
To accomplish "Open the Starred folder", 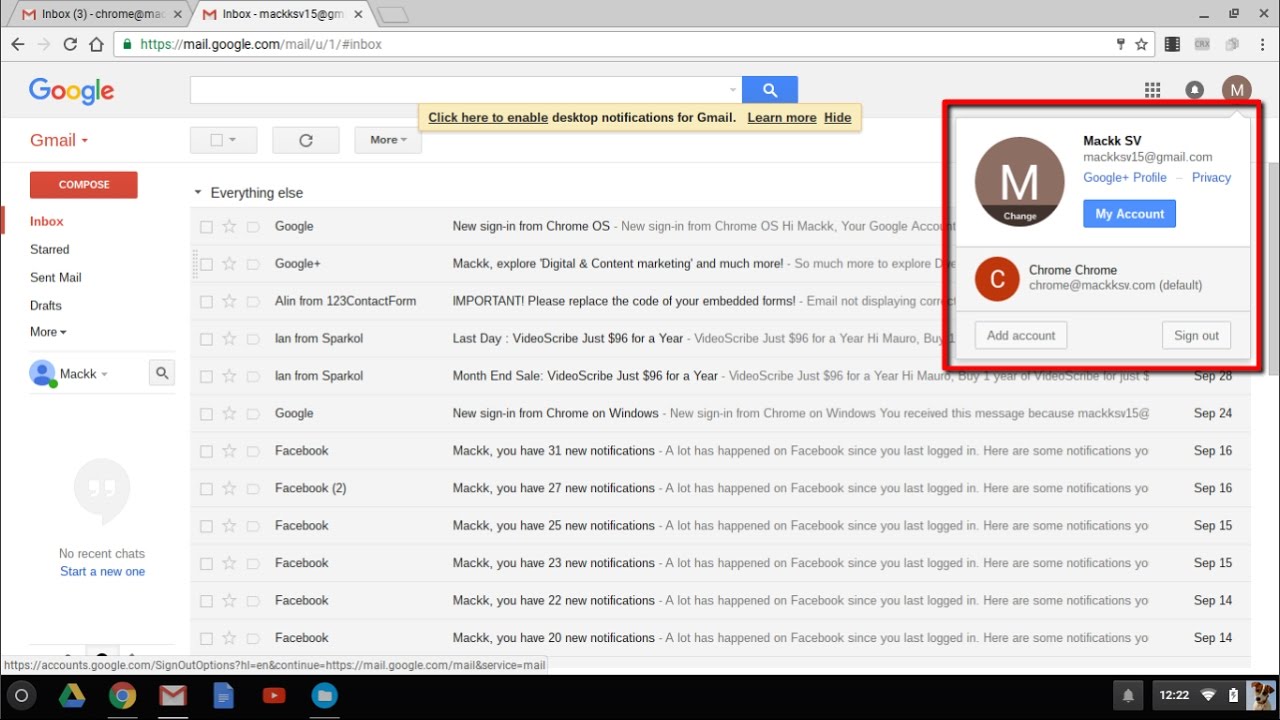I will 50,249.
